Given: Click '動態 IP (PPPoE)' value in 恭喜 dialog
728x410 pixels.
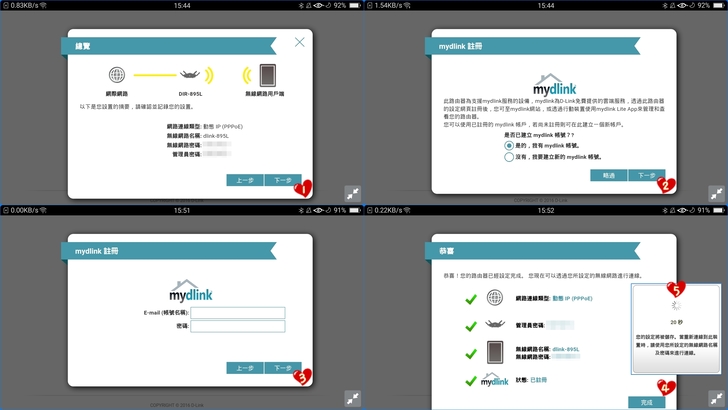Looking at the screenshot, I should (572, 299).
